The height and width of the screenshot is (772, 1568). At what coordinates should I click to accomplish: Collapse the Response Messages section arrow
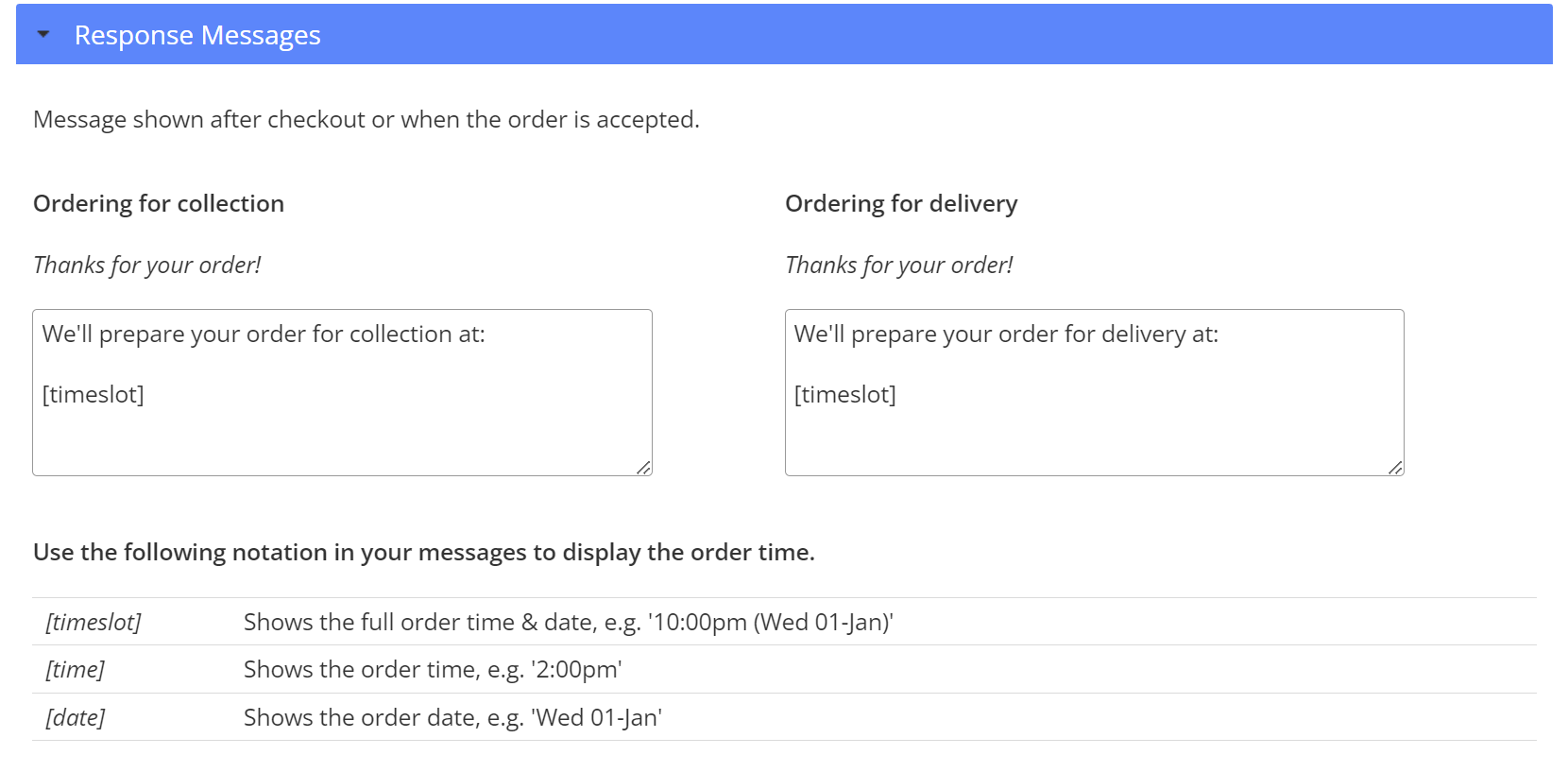point(43,35)
